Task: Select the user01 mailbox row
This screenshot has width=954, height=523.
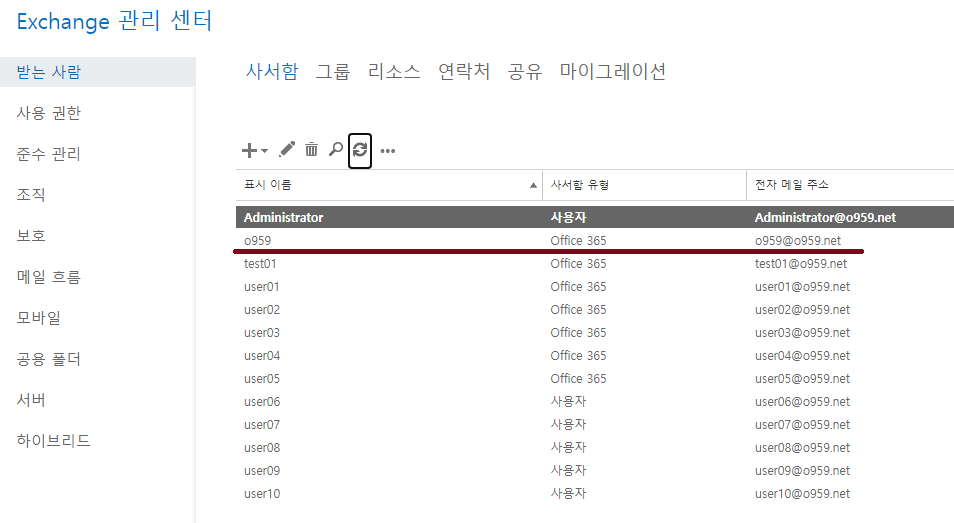Action: coord(595,286)
